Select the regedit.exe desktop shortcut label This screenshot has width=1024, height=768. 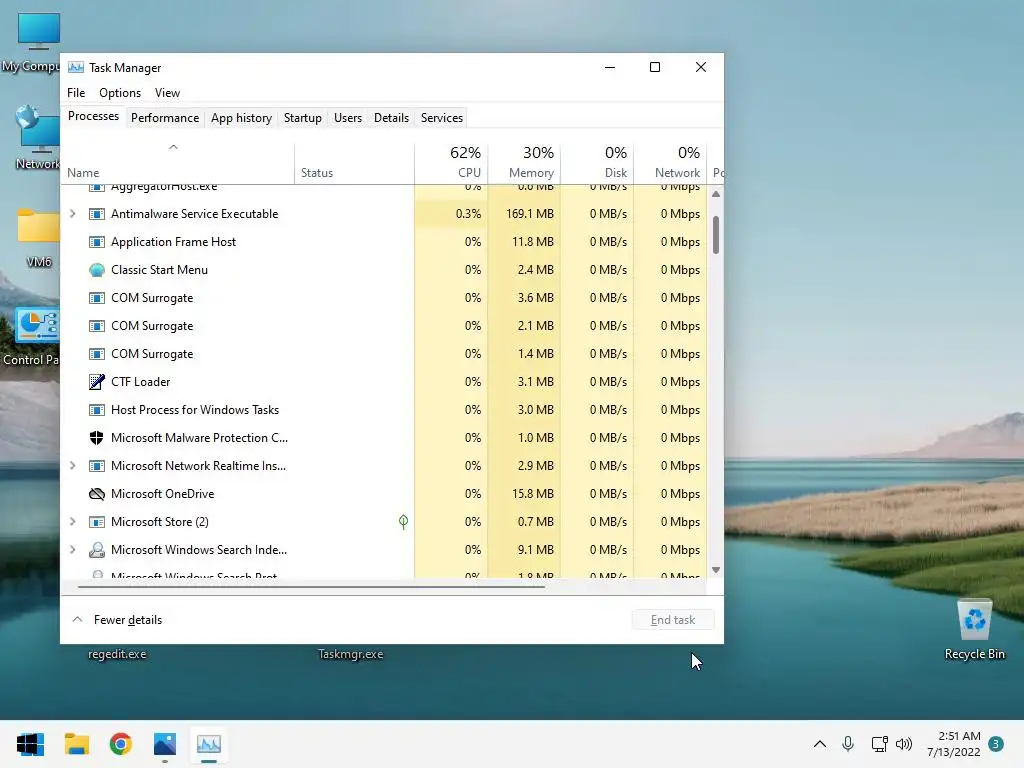[117, 654]
